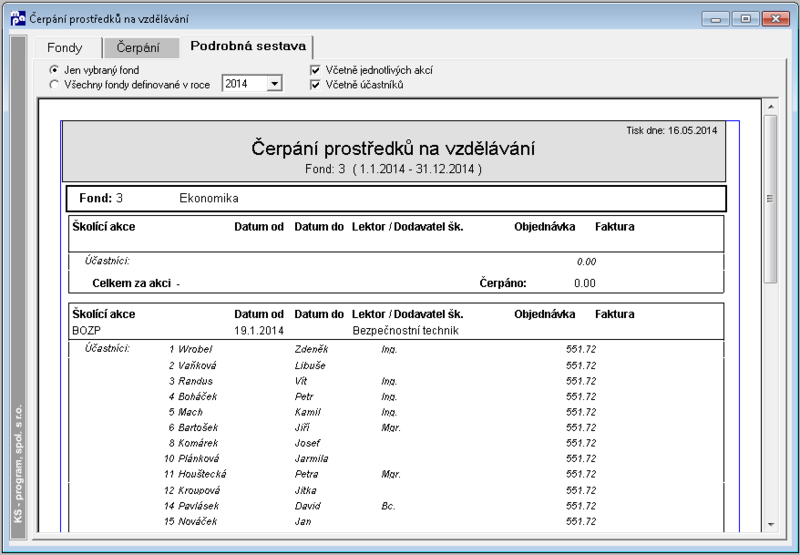Click the BOZP training event name

point(86,331)
